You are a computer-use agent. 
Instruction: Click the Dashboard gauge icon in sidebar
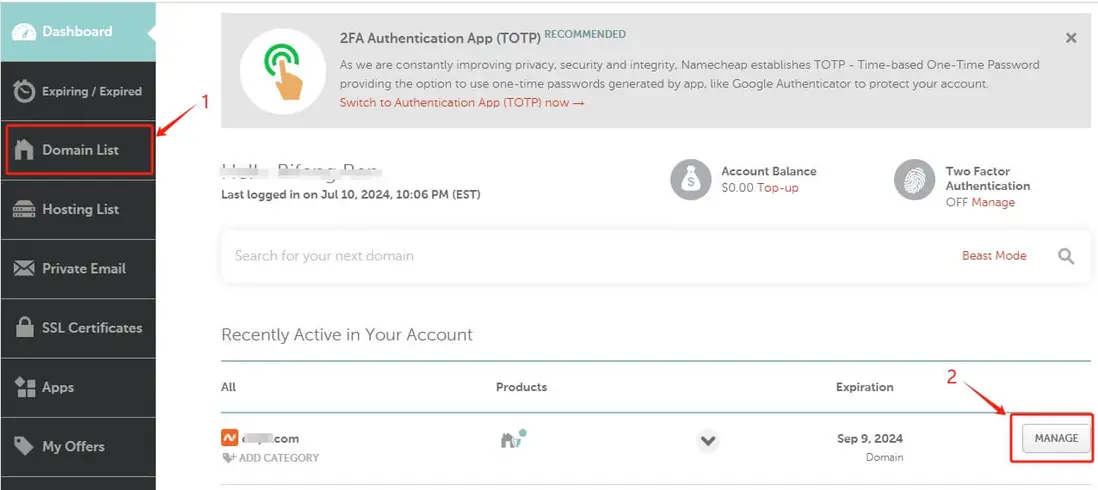(x=24, y=32)
